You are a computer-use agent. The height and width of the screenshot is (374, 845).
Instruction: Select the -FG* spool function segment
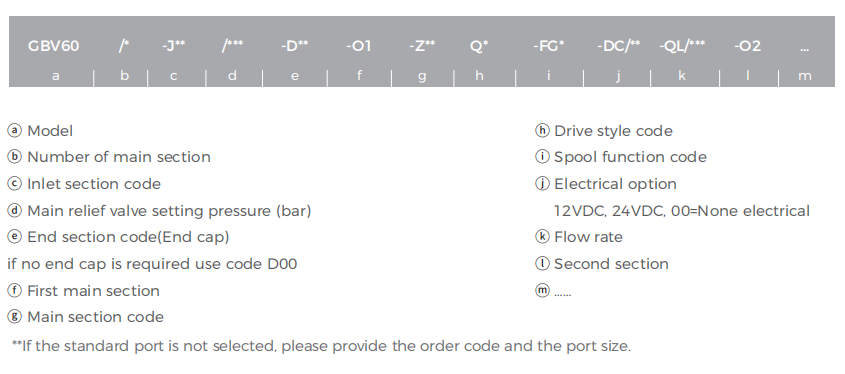pyautogui.click(x=549, y=46)
